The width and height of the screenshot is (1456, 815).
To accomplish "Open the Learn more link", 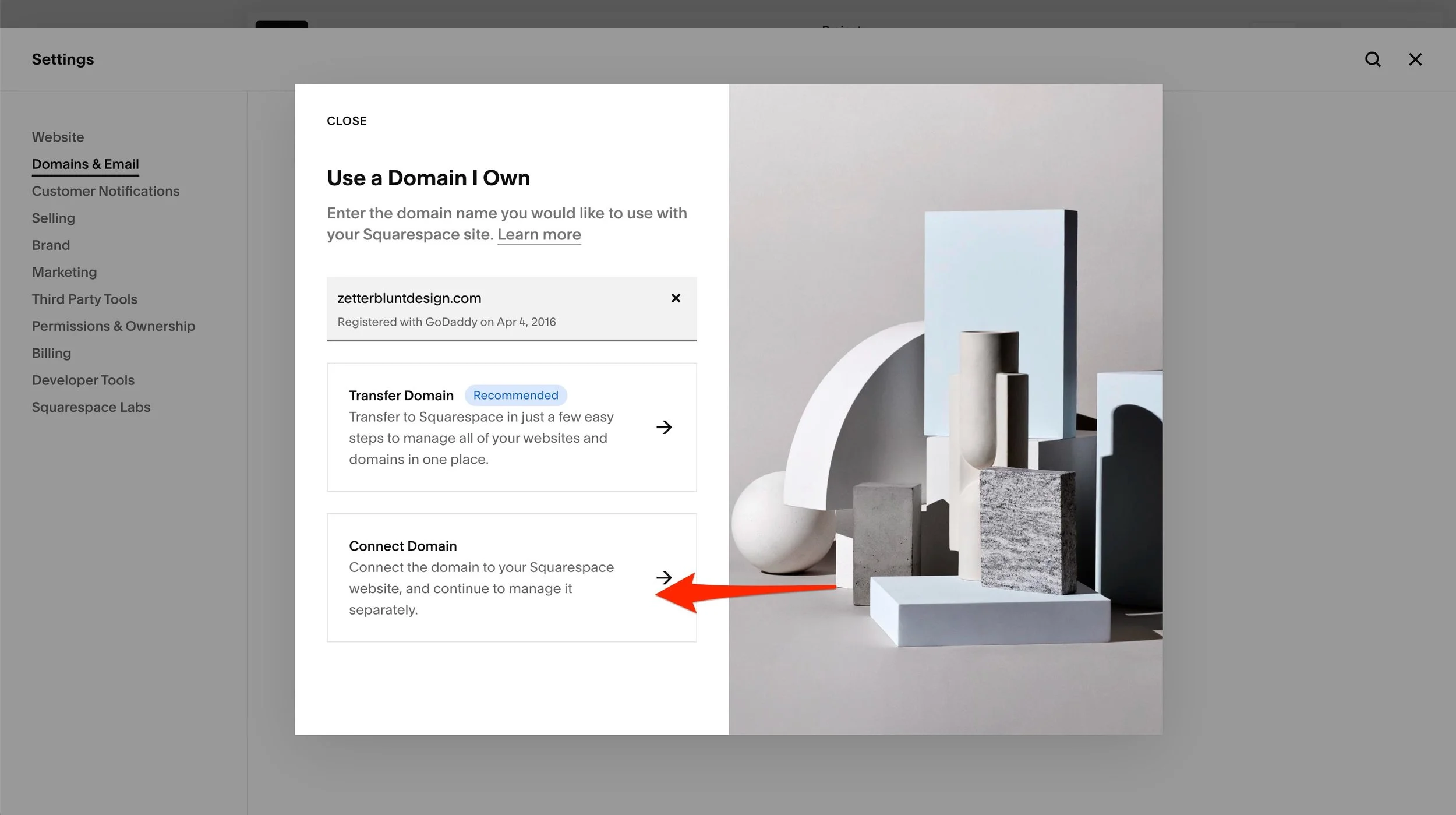I will [539, 234].
